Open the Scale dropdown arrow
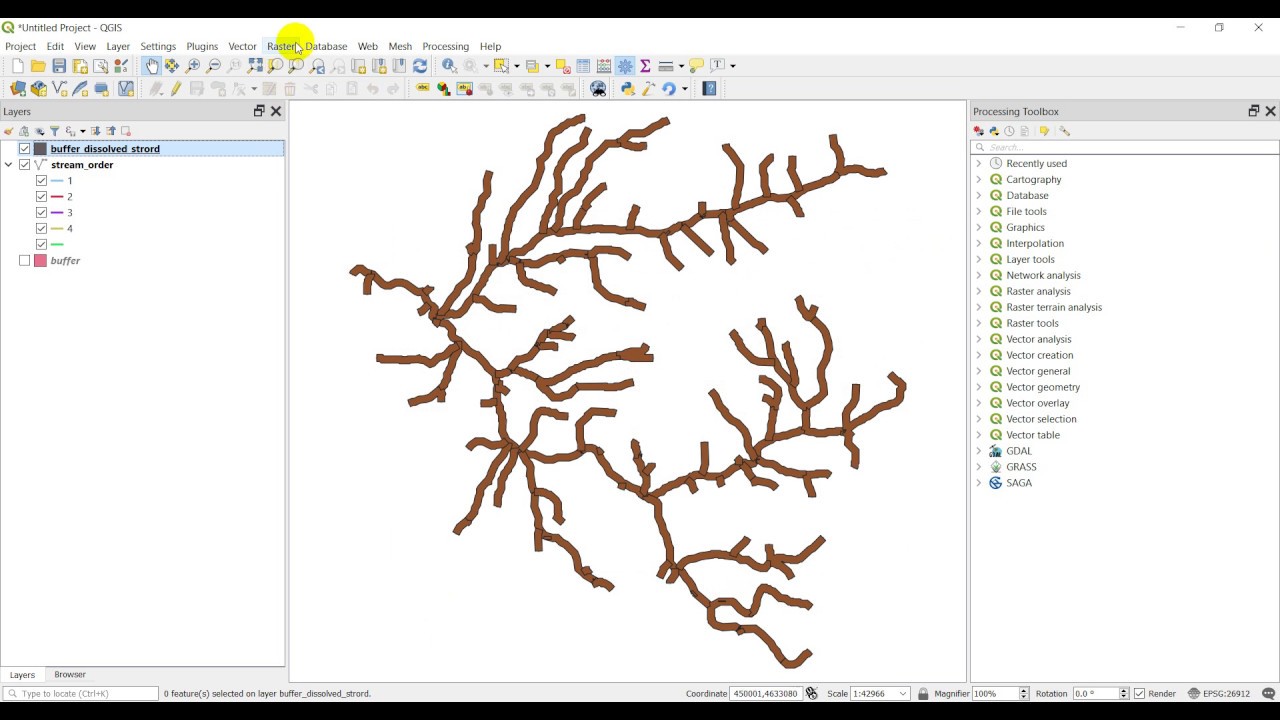 coord(903,693)
